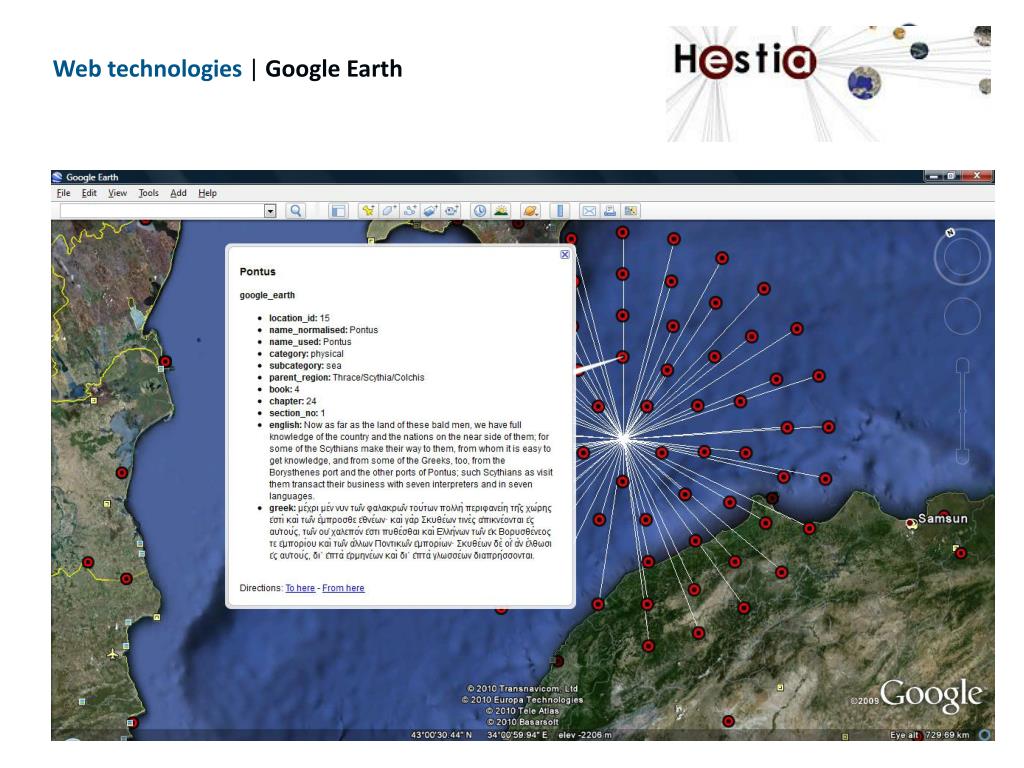Click the Google Earth title bar icon

57,177
